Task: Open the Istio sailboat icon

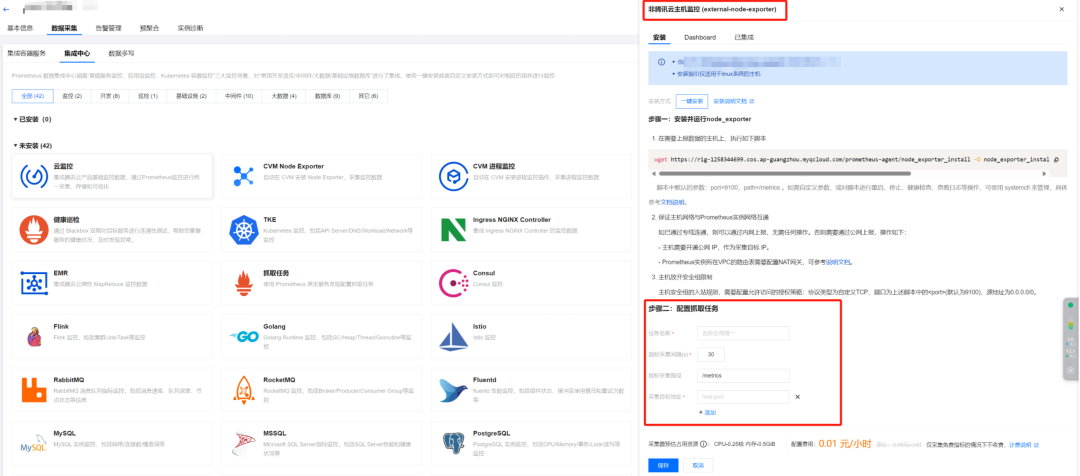Action: (x=453, y=336)
